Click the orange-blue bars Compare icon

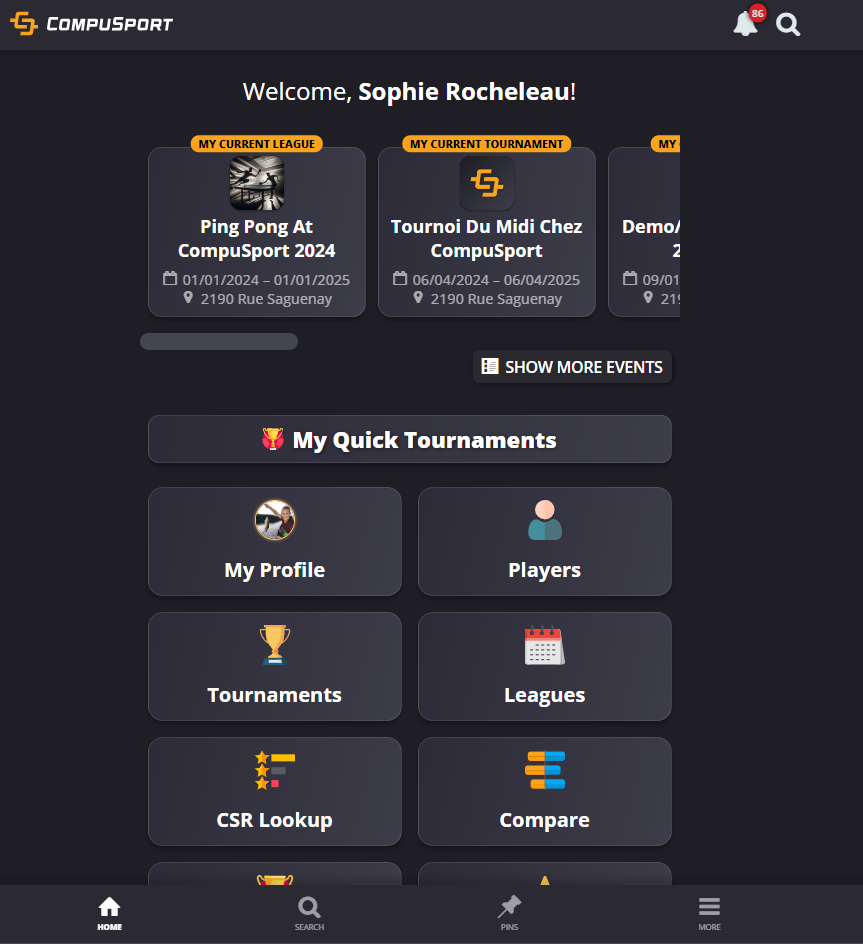[544, 770]
